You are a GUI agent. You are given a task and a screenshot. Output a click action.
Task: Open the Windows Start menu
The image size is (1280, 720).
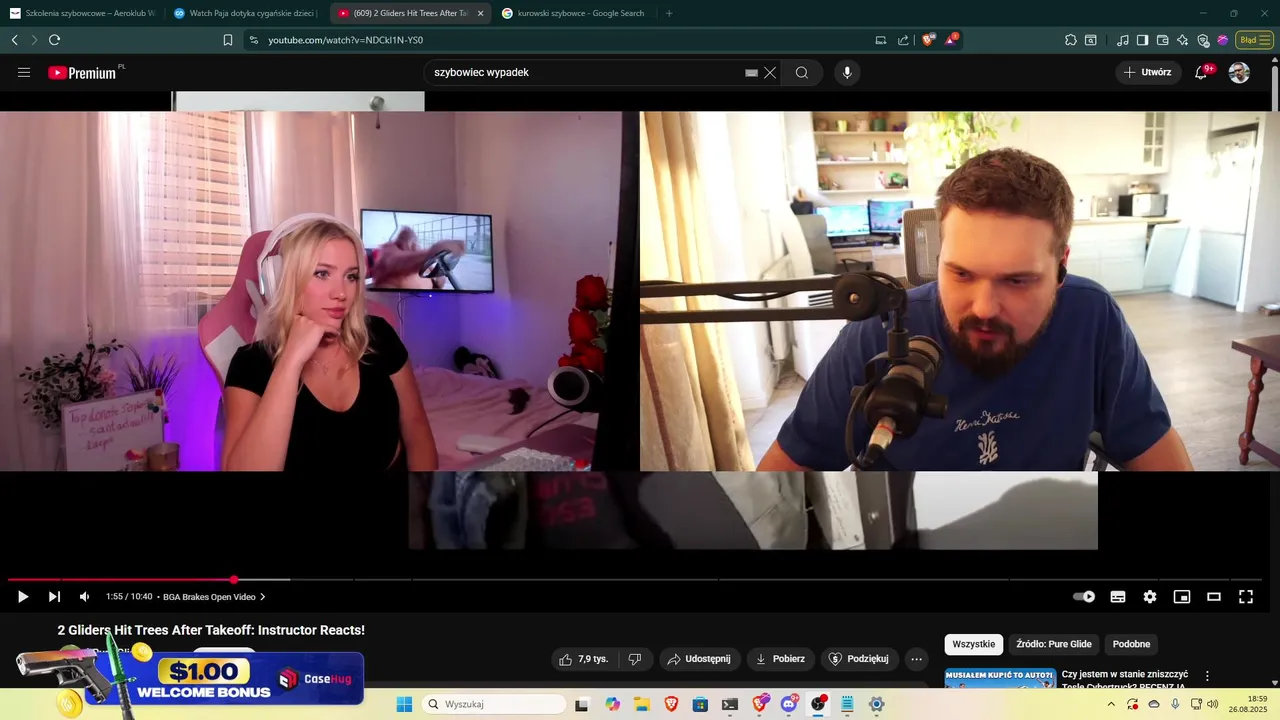(404, 704)
